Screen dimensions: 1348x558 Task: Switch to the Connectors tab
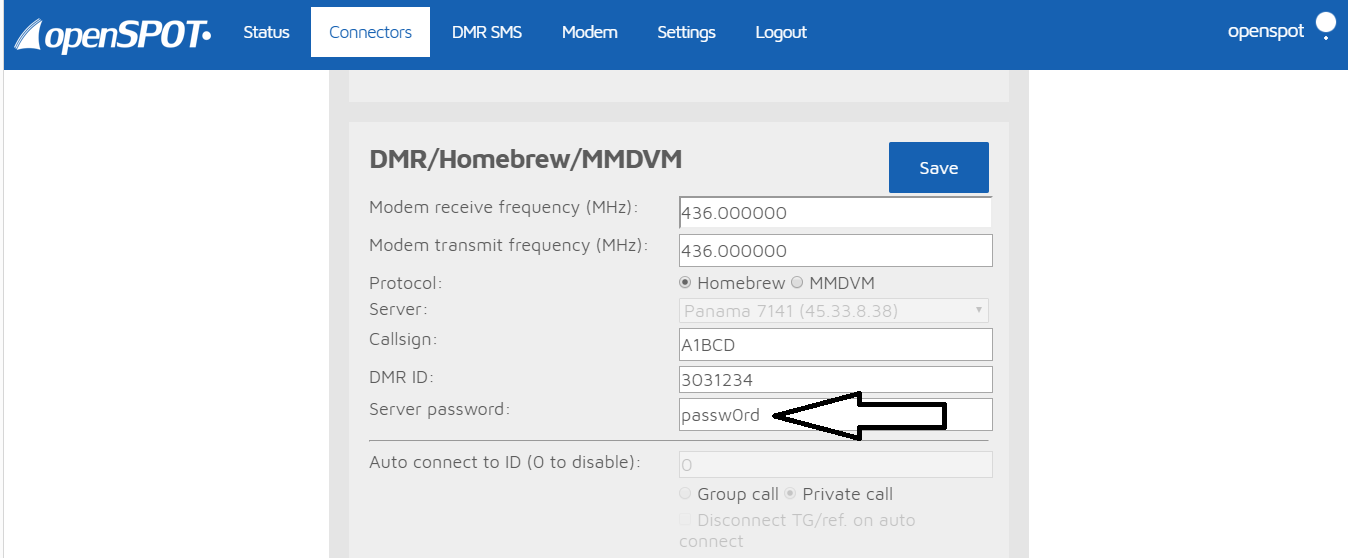pos(370,32)
